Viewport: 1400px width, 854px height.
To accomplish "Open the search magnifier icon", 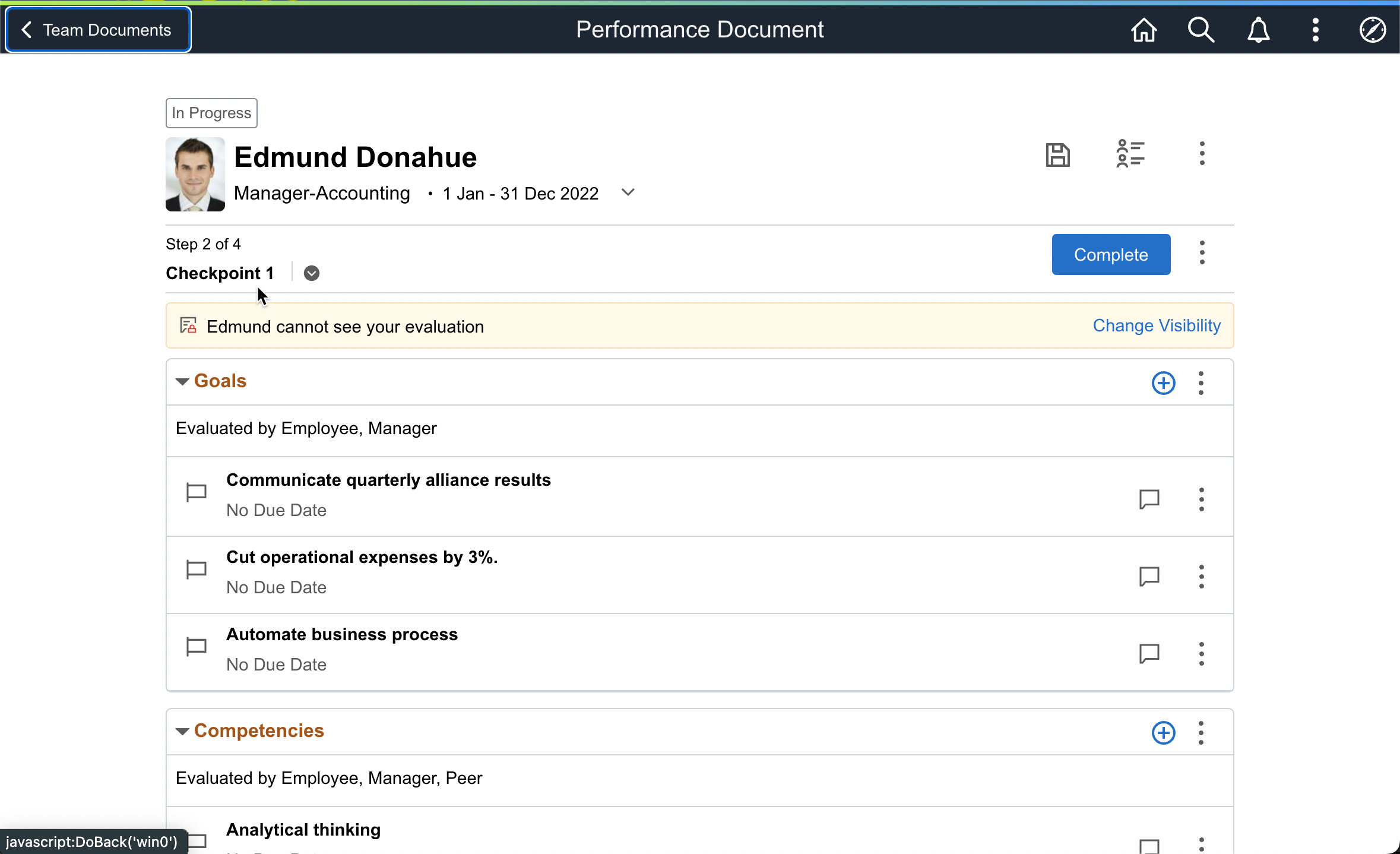I will tap(1201, 30).
